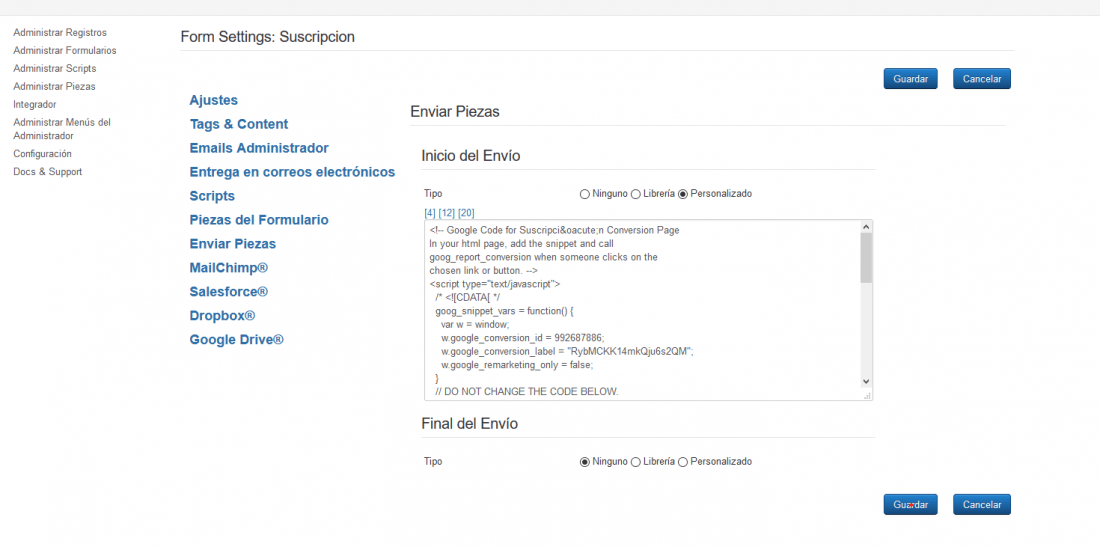
Task: Set textarea size with [20] link
Action: 467,212
